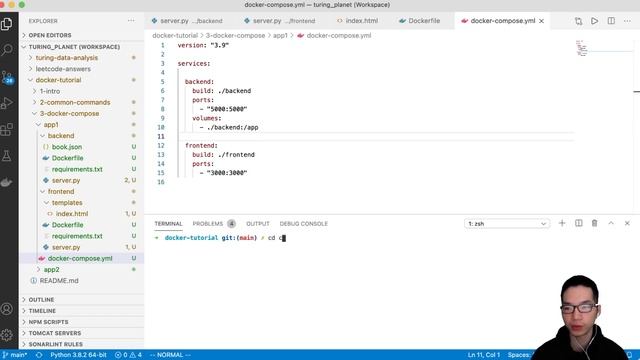Create a new terminal with plus icon
This screenshot has width=640, height=360.
coord(562,223)
